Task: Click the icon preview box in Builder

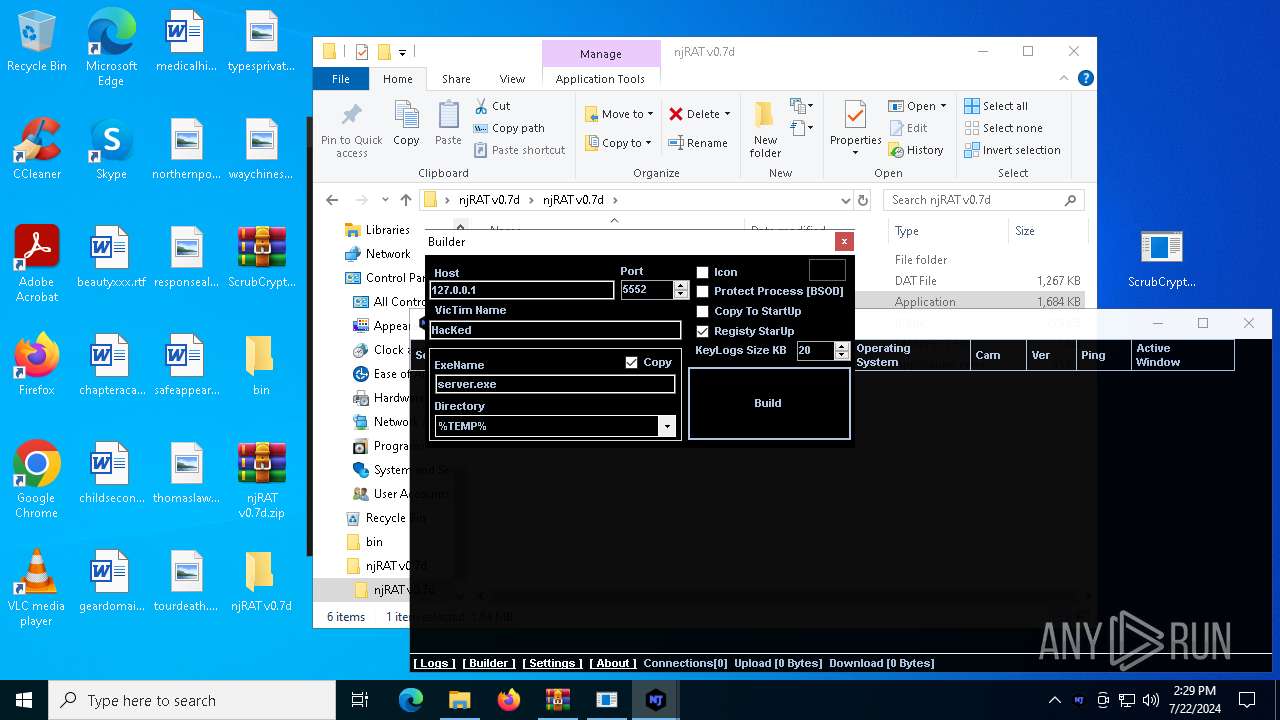Action: (827, 270)
